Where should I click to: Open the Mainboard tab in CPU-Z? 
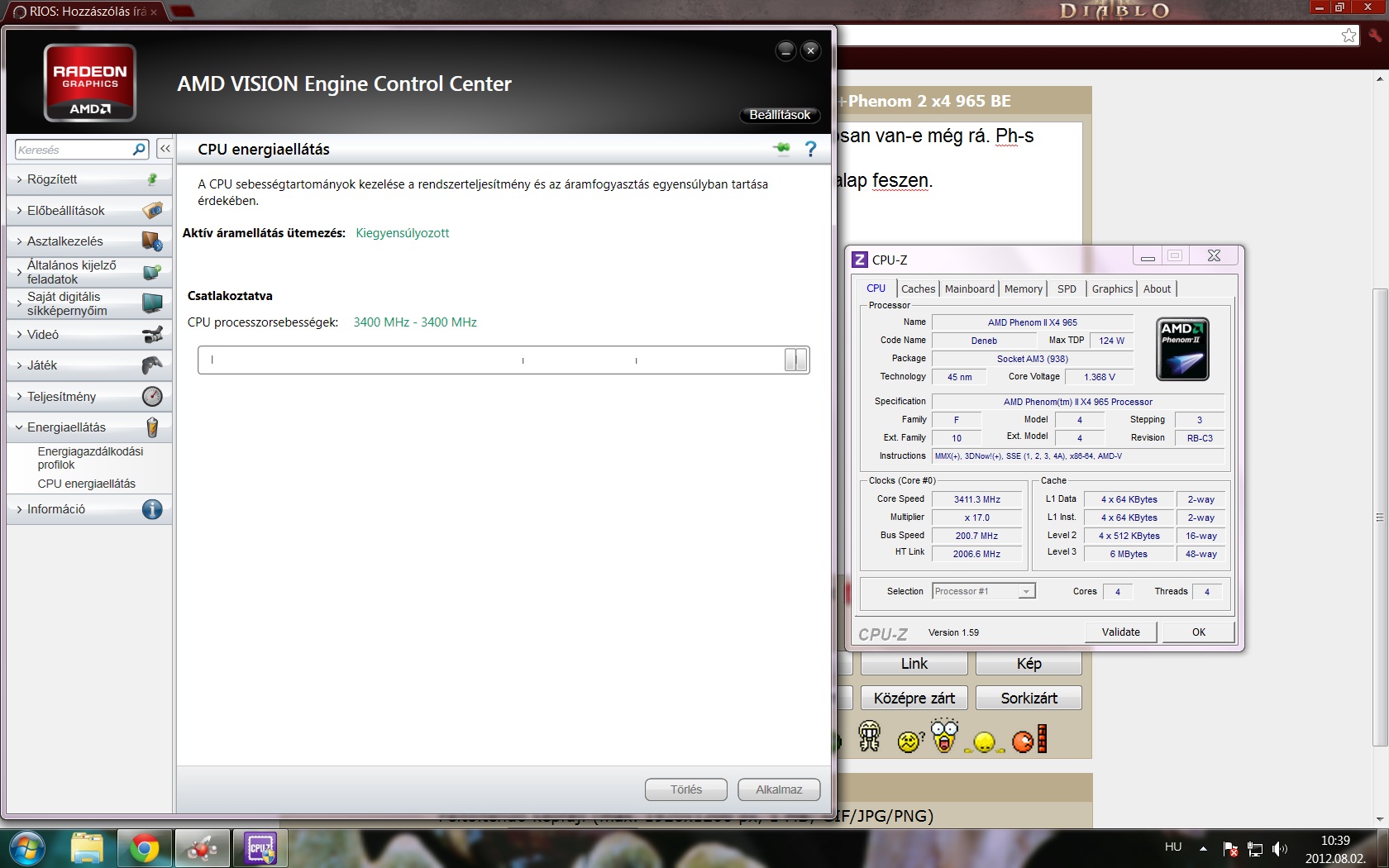[x=969, y=289]
